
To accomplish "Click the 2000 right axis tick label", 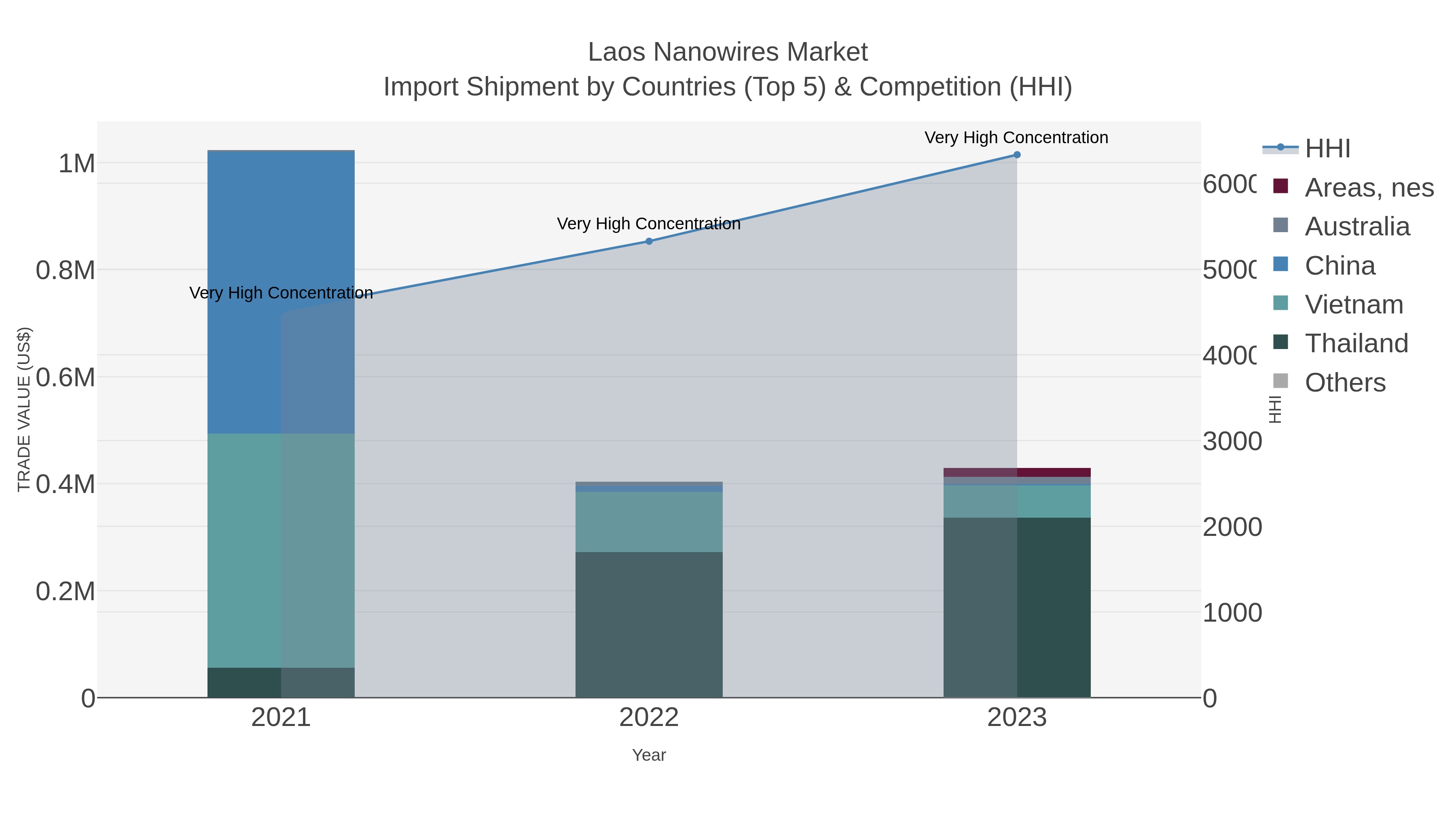I will pos(1232,527).
